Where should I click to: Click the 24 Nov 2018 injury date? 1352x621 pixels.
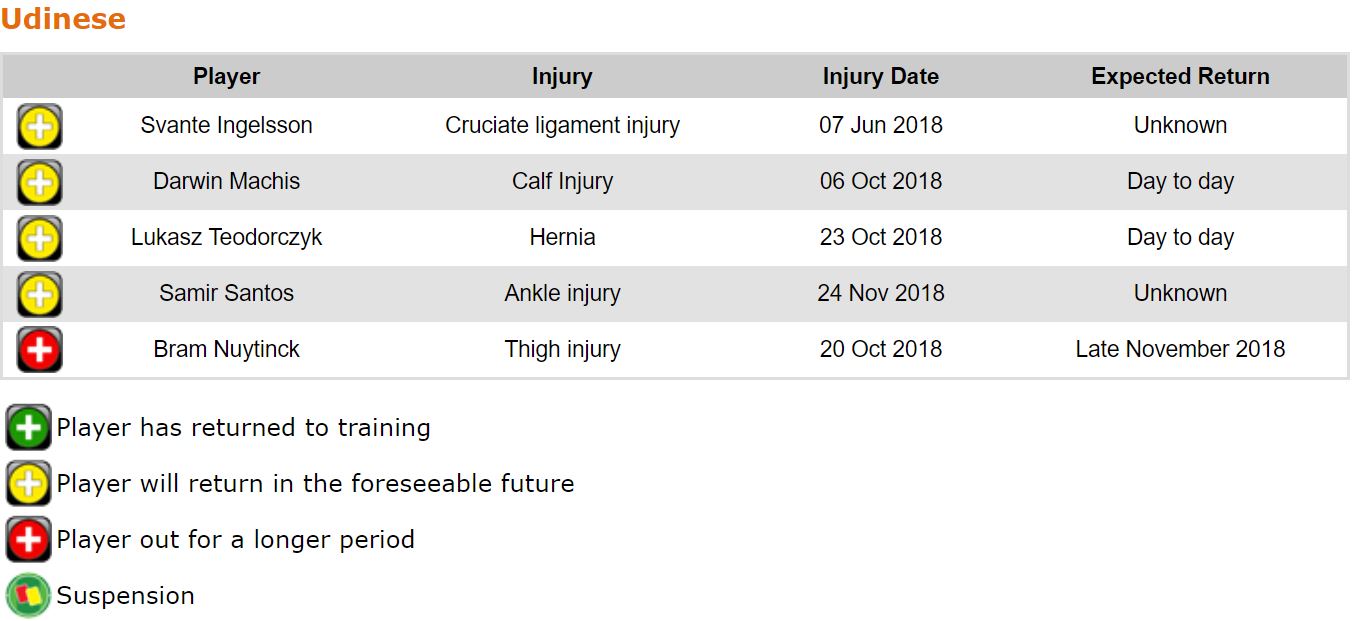pyautogui.click(x=880, y=294)
